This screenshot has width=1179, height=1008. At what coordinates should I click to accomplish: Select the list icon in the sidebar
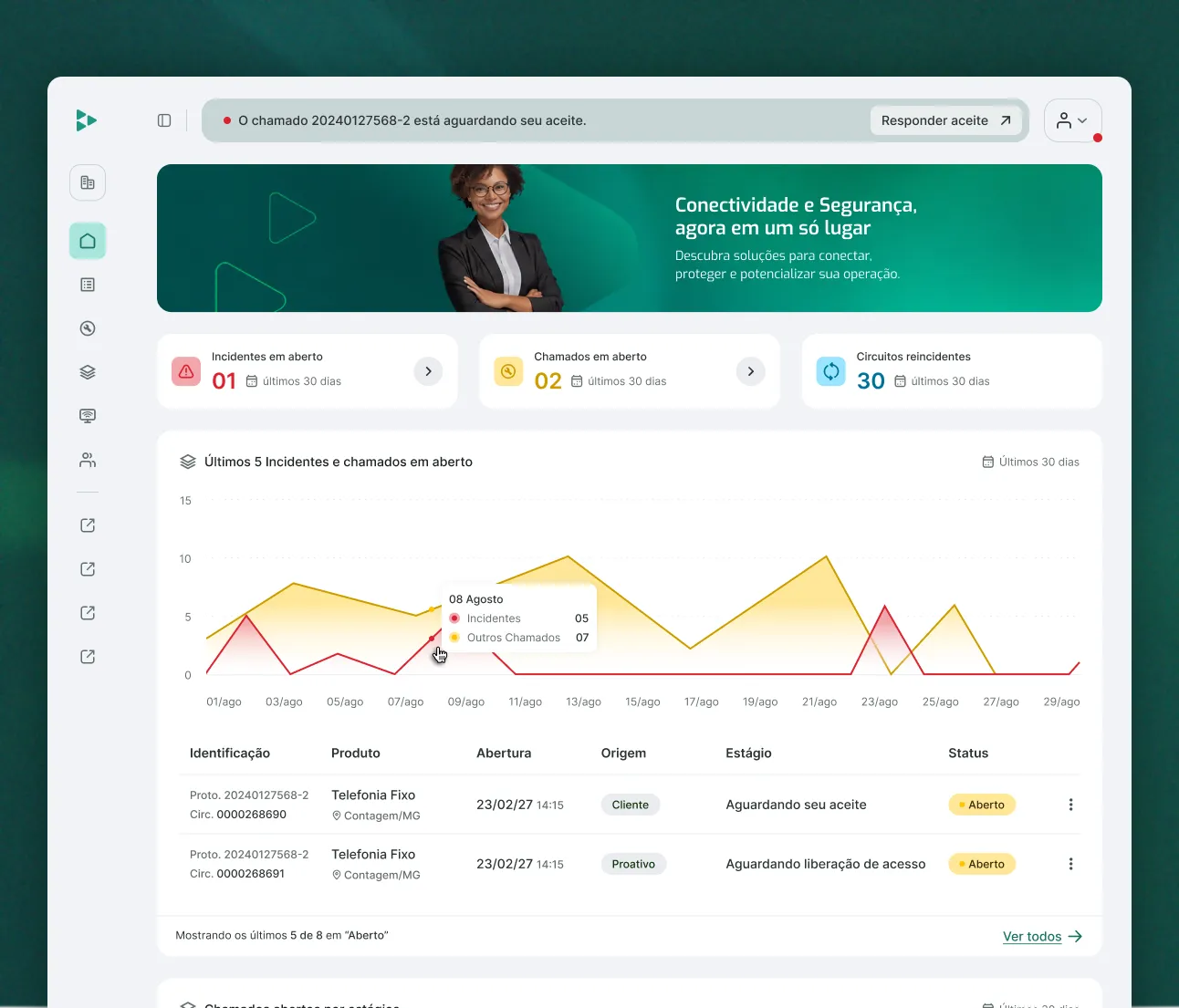[88, 285]
